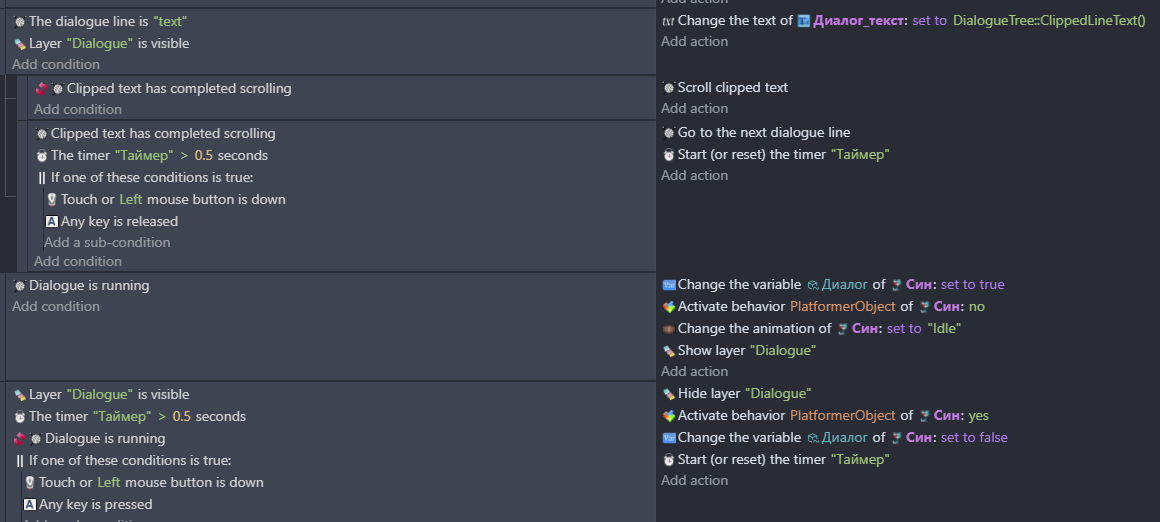Select the 'Any key is pressed' condition
Image resolution: width=1160 pixels, height=522 pixels.
87,504
